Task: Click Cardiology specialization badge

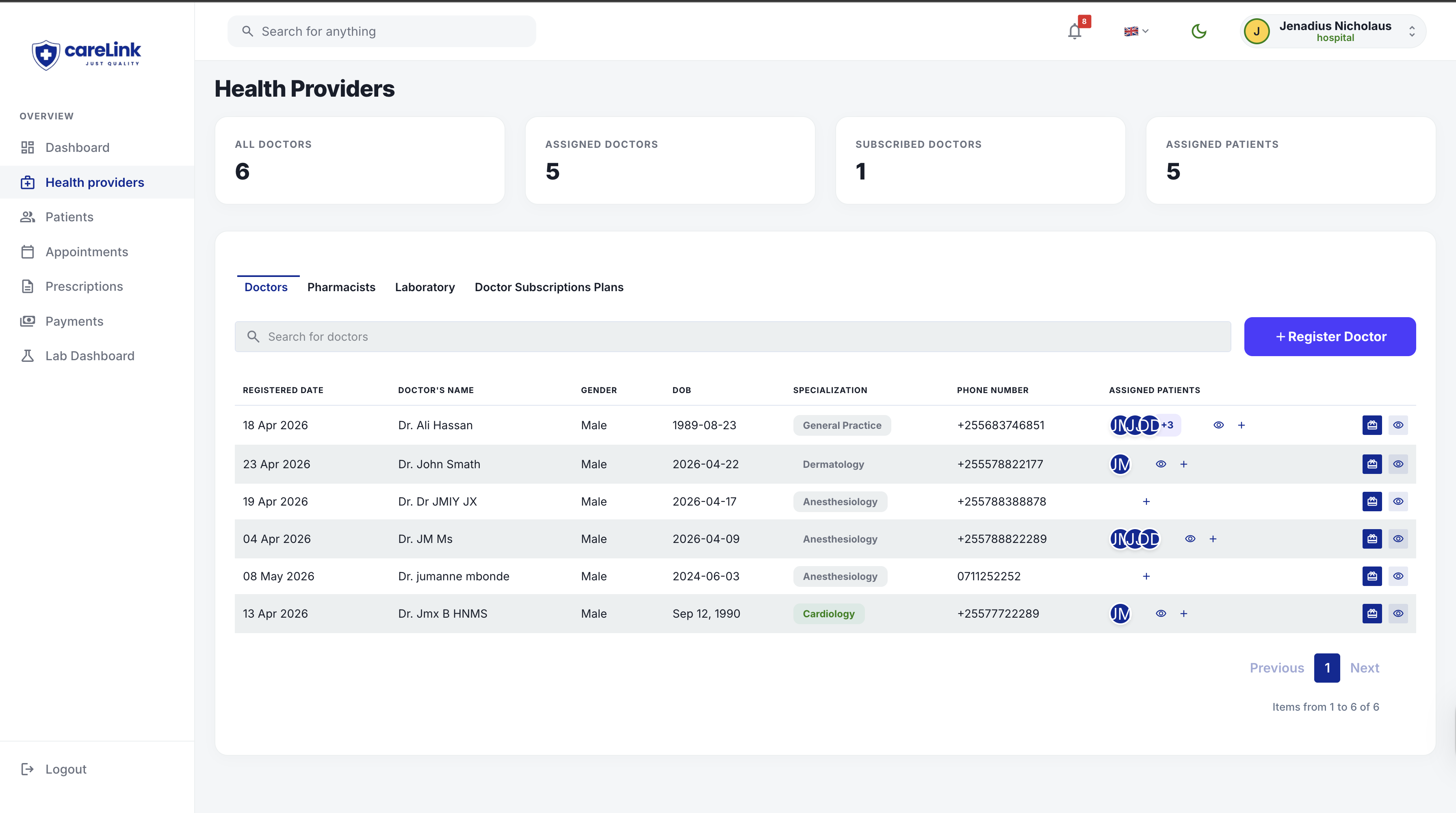Action: (829, 614)
